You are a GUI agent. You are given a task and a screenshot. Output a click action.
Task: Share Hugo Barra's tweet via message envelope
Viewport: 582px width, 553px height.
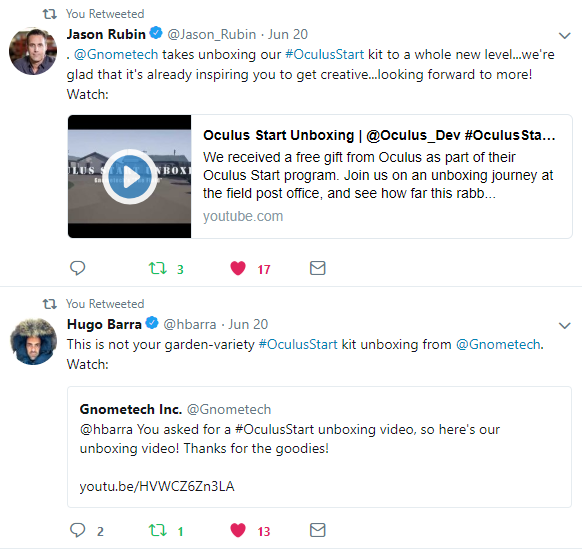pos(317,530)
